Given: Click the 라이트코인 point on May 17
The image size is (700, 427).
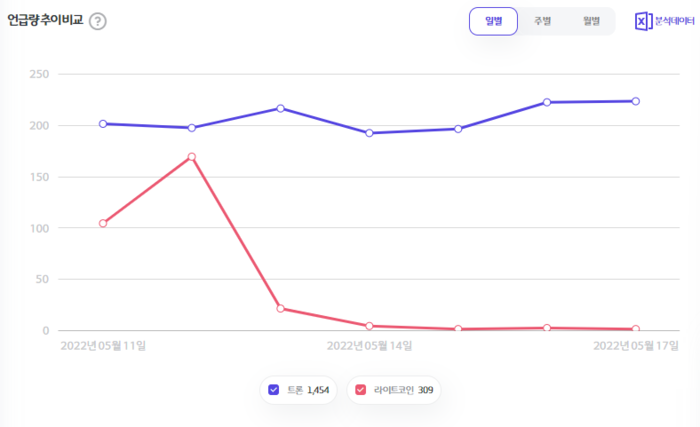Looking at the screenshot, I should pyautogui.click(x=635, y=329).
